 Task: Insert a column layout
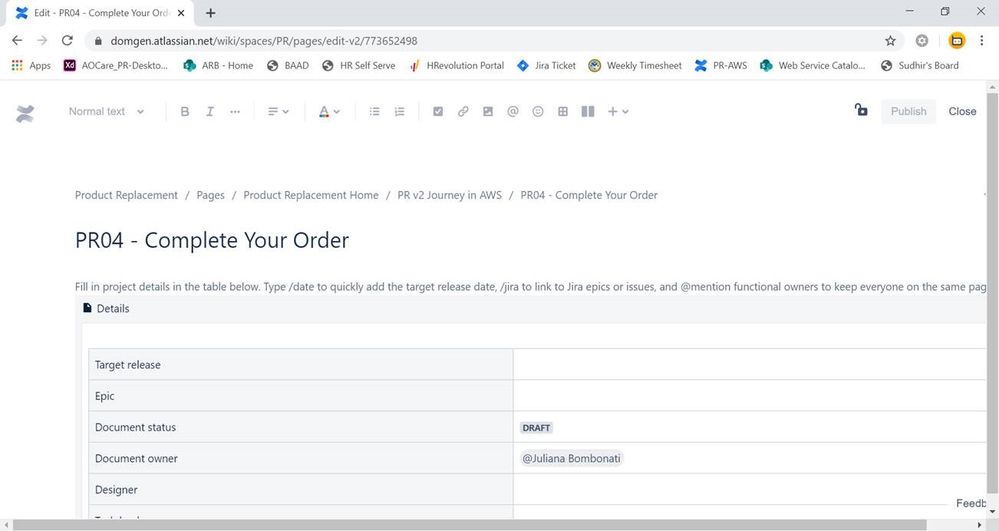click(x=588, y=112)
